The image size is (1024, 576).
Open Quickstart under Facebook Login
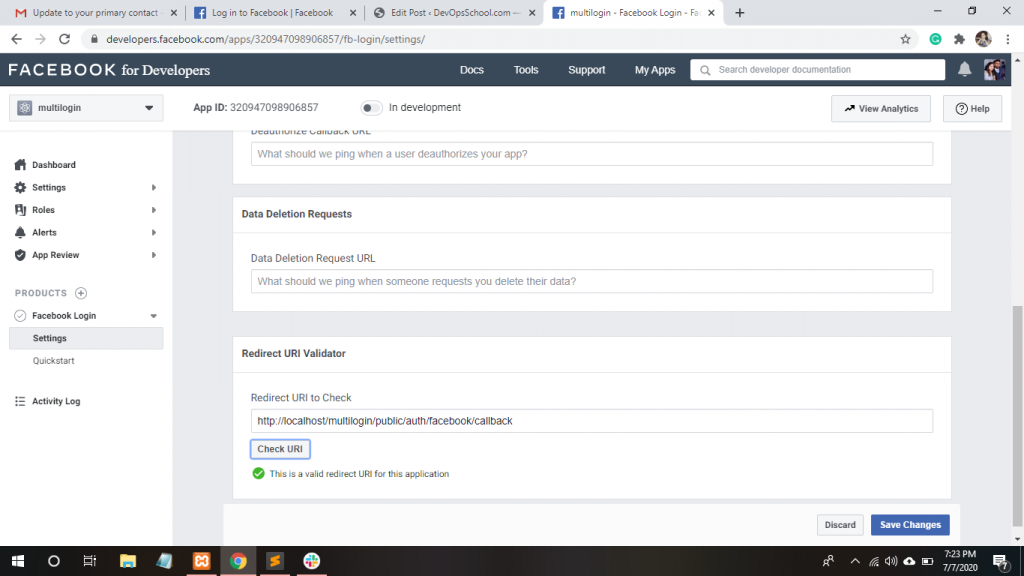(x=54, y=360)
